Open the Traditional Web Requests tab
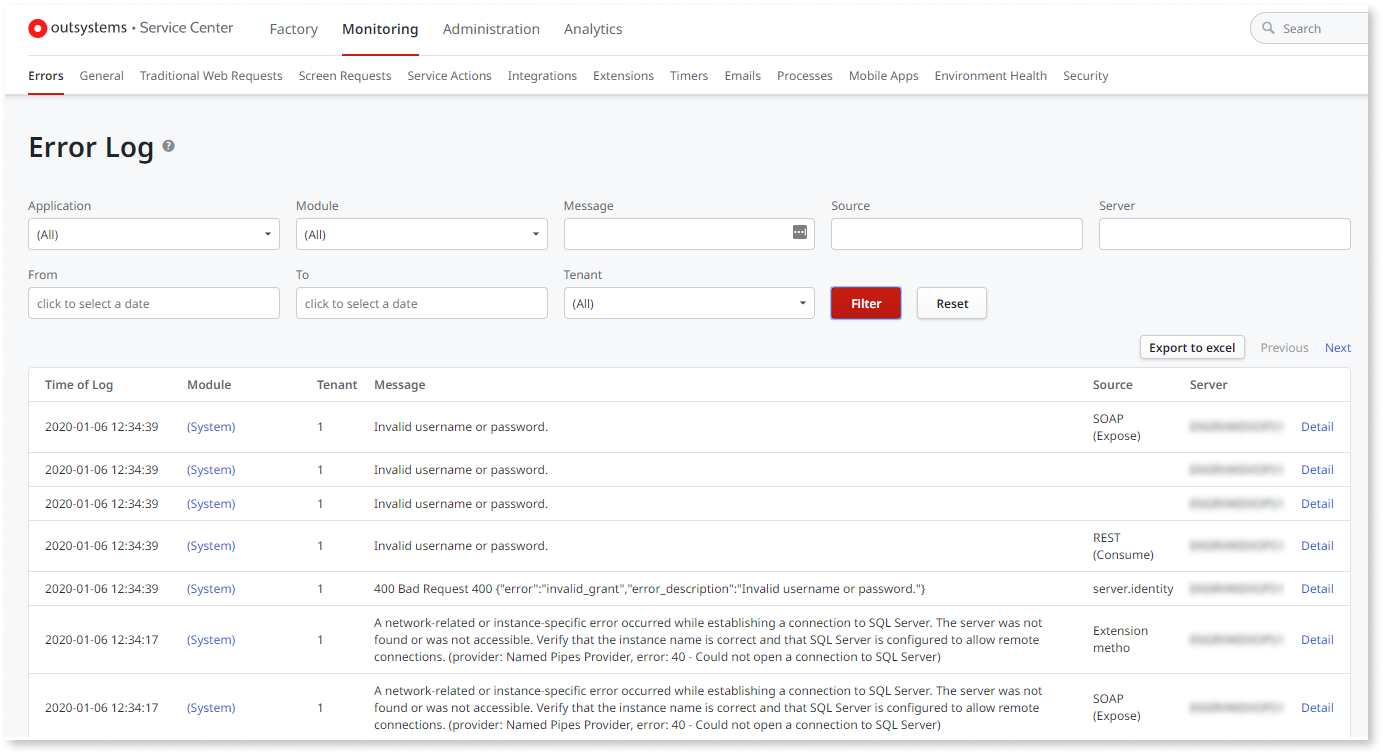The width and height of the screenshot is (1383, 755). (x=210, y=75)
